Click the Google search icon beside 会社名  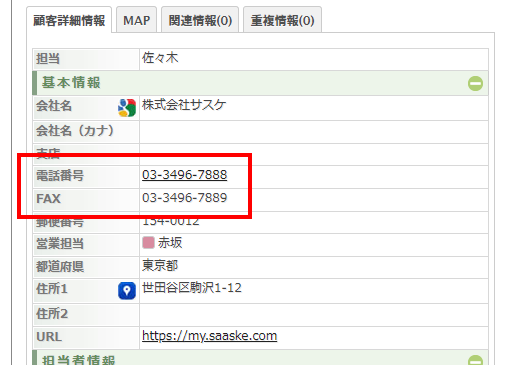(x=127, y=108)
